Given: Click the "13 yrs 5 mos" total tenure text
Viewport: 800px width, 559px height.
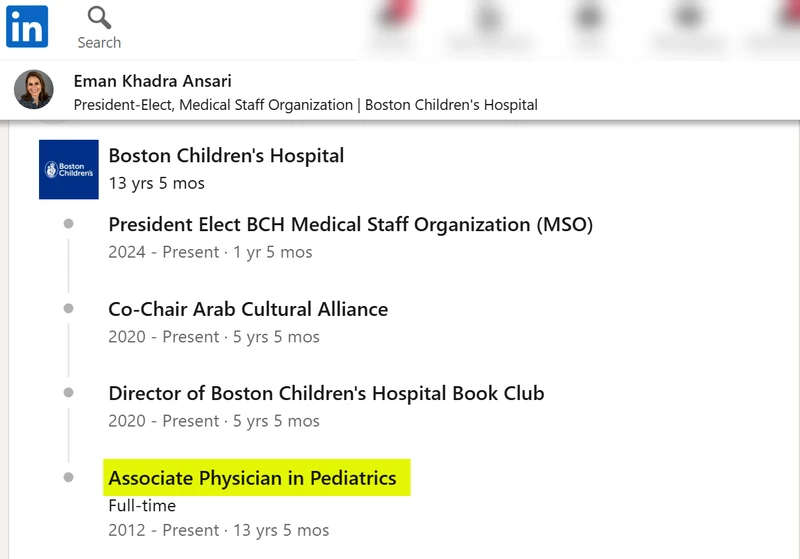Looking at the screenshot, I should (x=156, y=183).
